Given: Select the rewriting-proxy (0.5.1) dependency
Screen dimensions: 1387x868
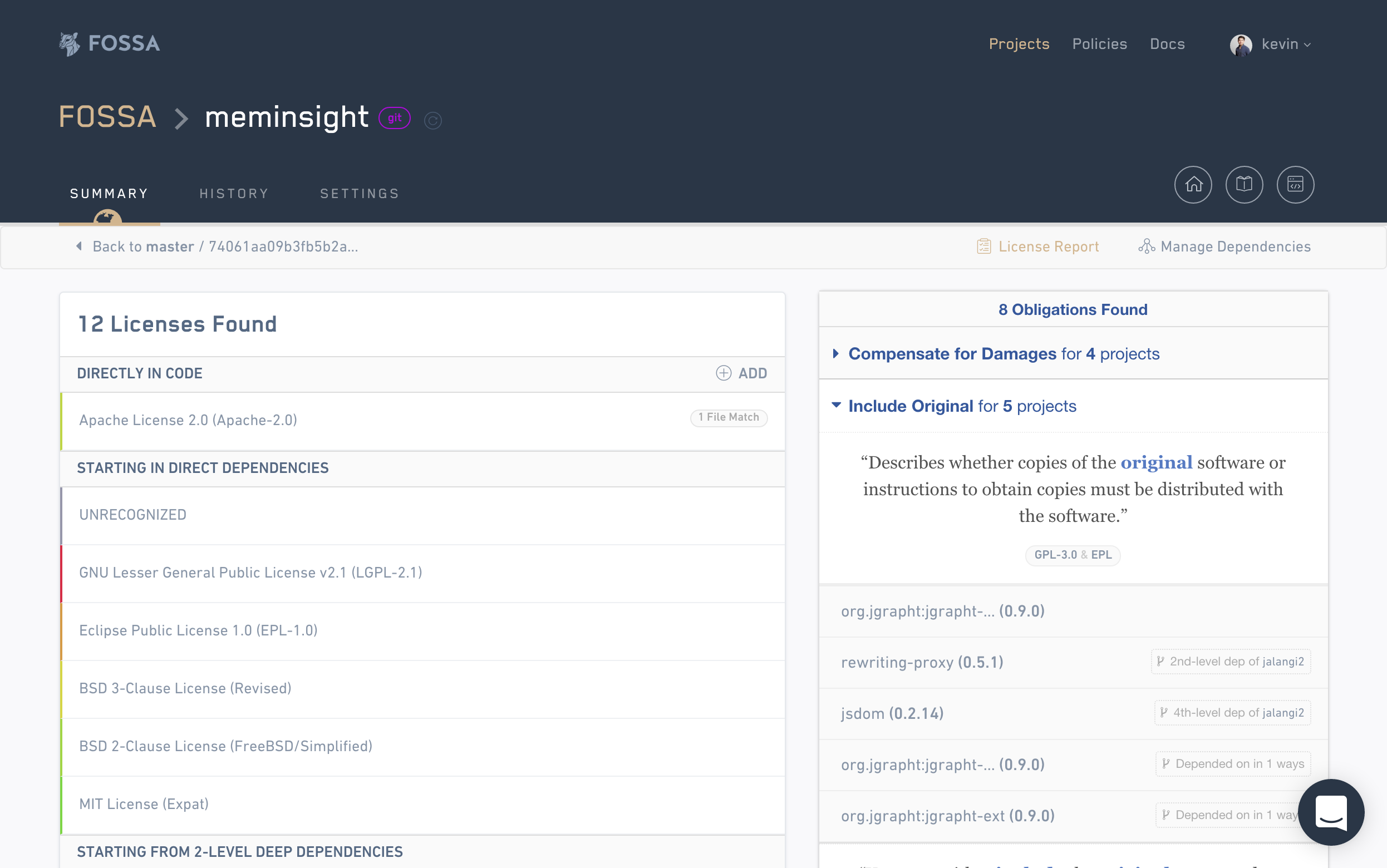Looking at the screenshot, I should [x=922, y=663].
